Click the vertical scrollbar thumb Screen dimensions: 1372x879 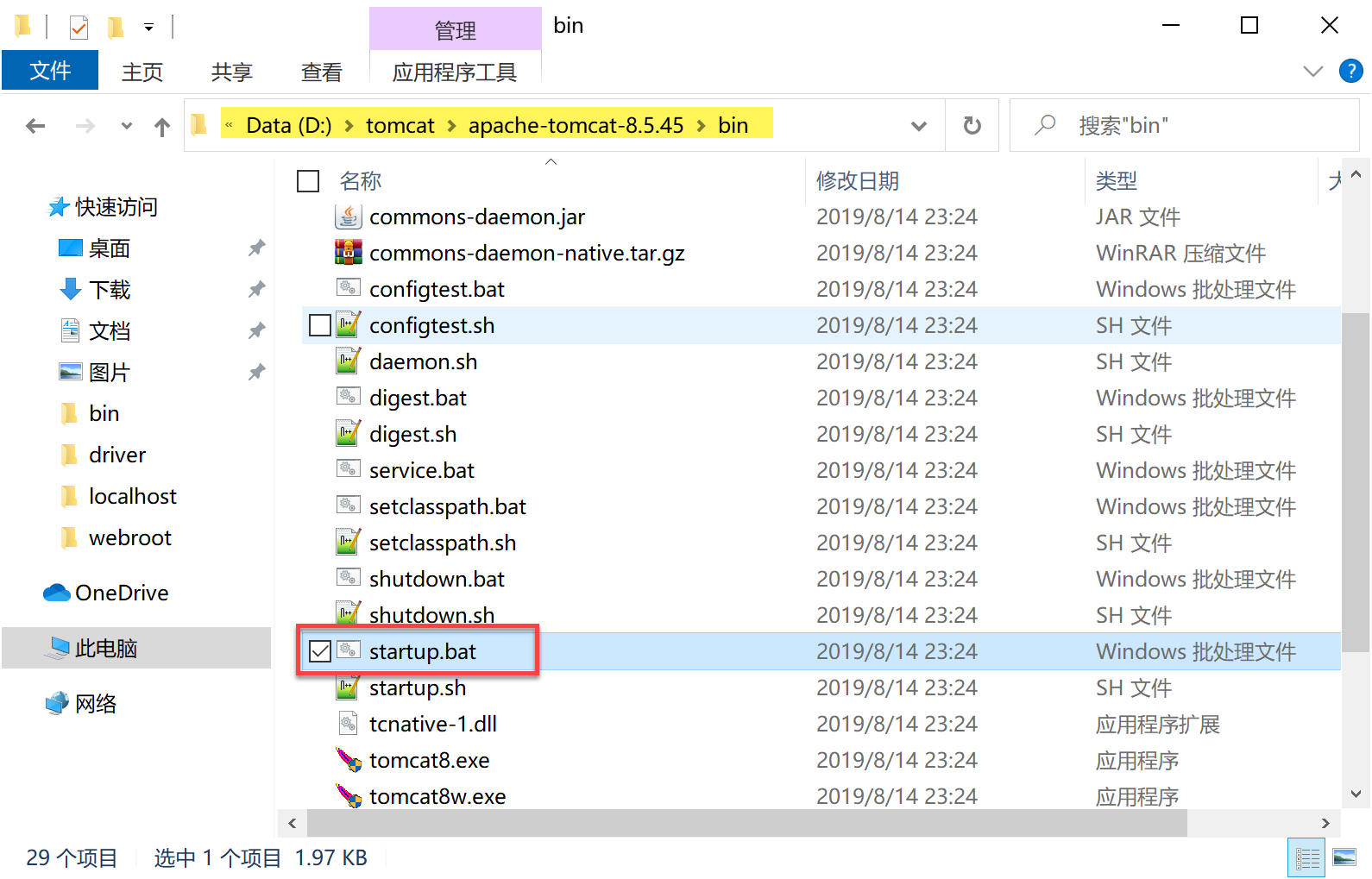(x=1355, y=481)
